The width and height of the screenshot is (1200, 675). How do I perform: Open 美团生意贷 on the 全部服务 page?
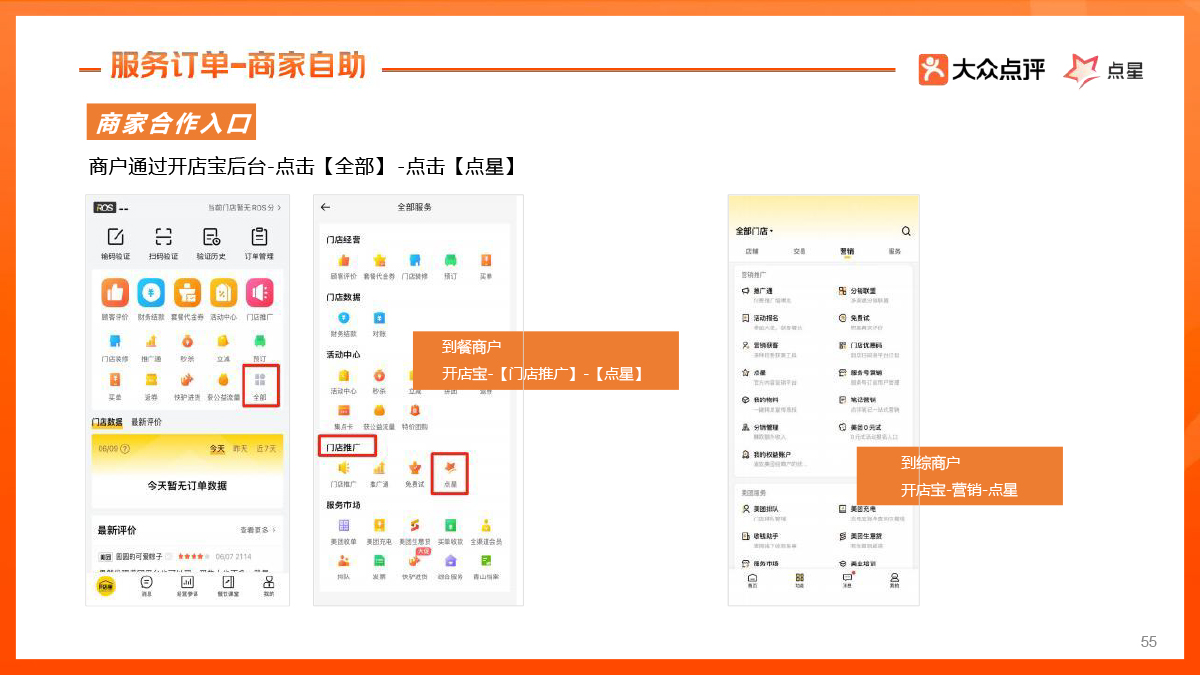coord(414,531)
